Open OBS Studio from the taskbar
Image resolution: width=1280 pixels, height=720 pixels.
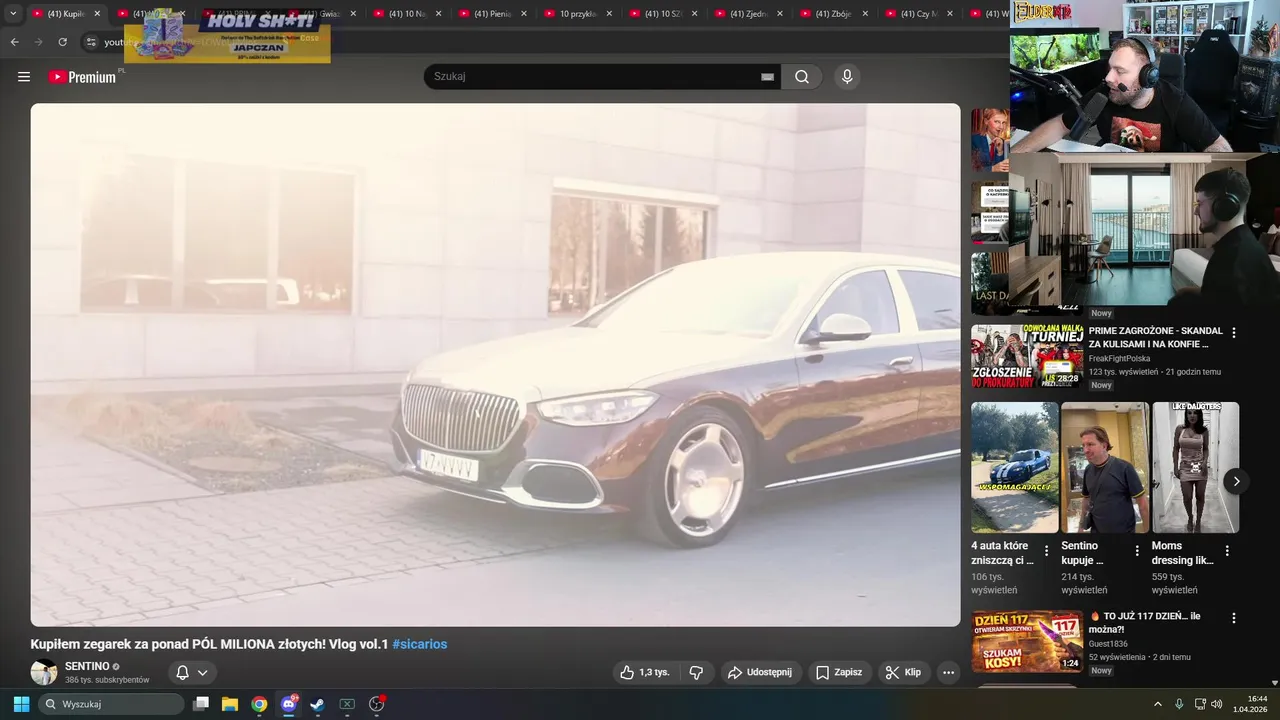(x=377, y=704)
